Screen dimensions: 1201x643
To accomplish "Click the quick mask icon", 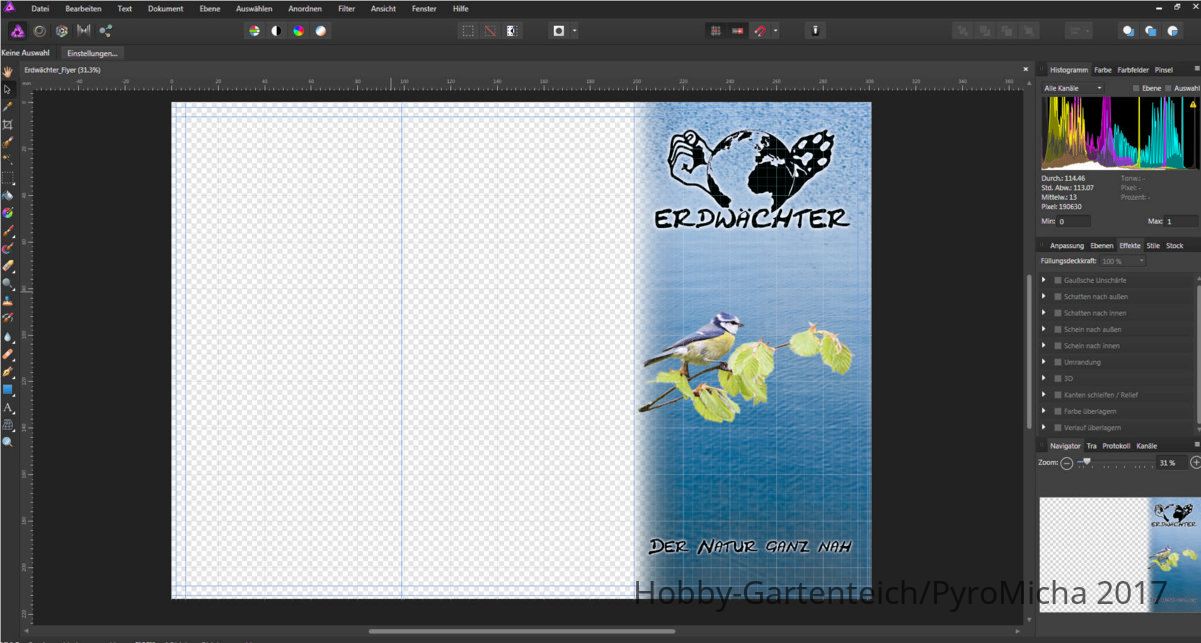I will (559, 31).
